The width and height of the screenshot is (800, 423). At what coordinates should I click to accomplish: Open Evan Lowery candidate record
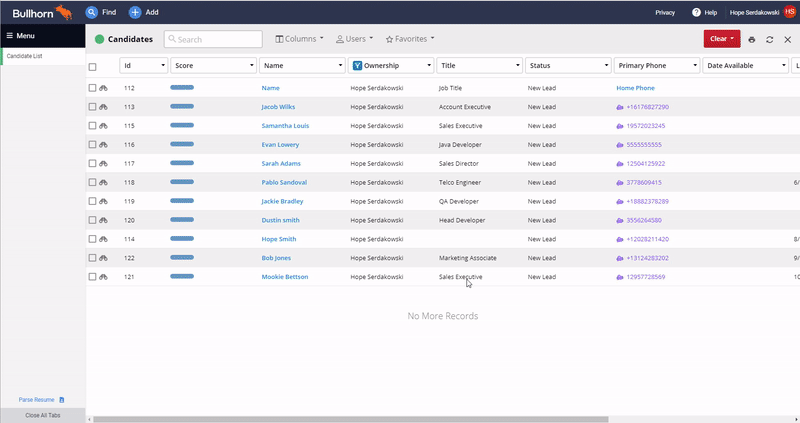click(280, 145)
